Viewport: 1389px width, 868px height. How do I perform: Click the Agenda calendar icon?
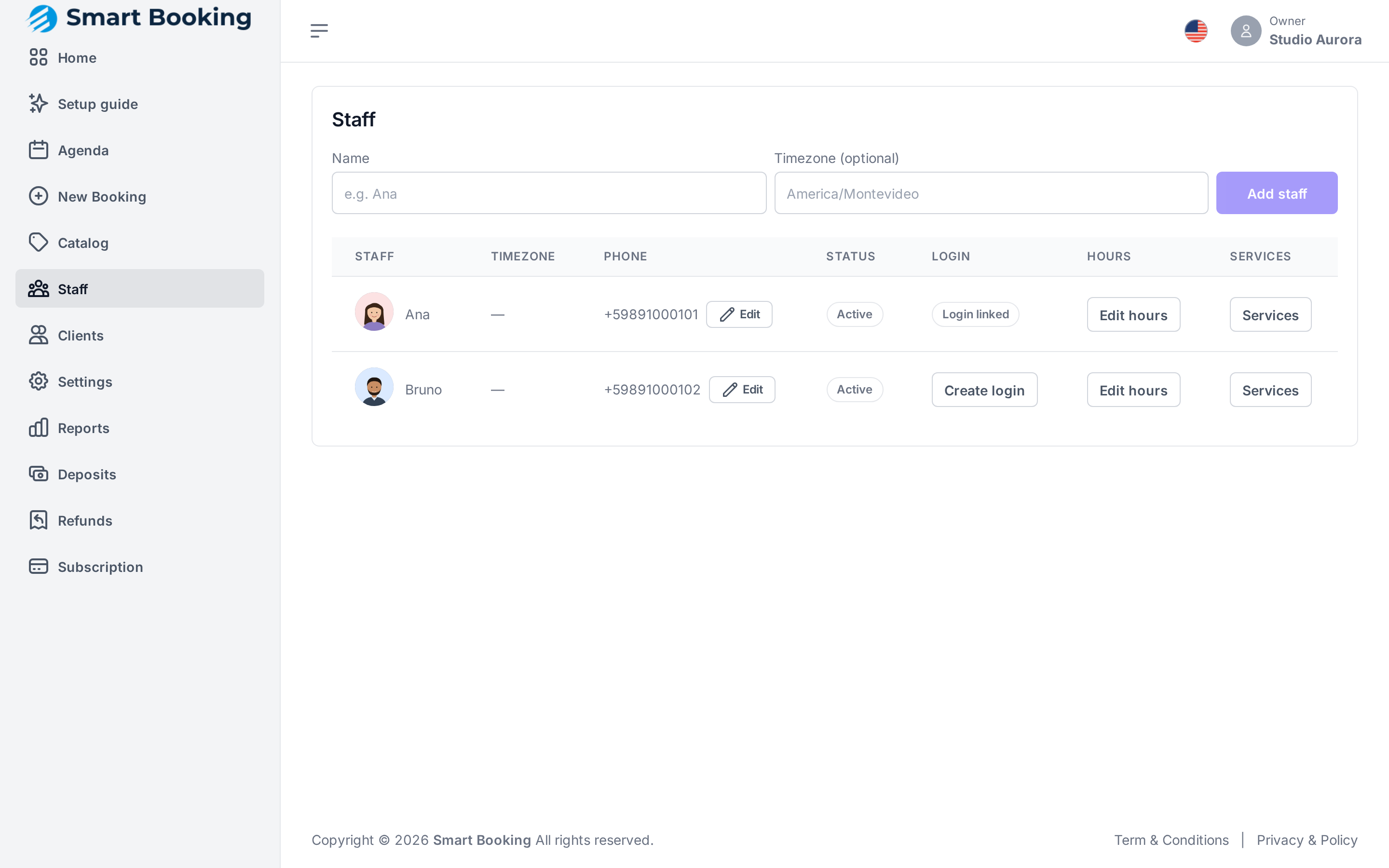point(39,150)
